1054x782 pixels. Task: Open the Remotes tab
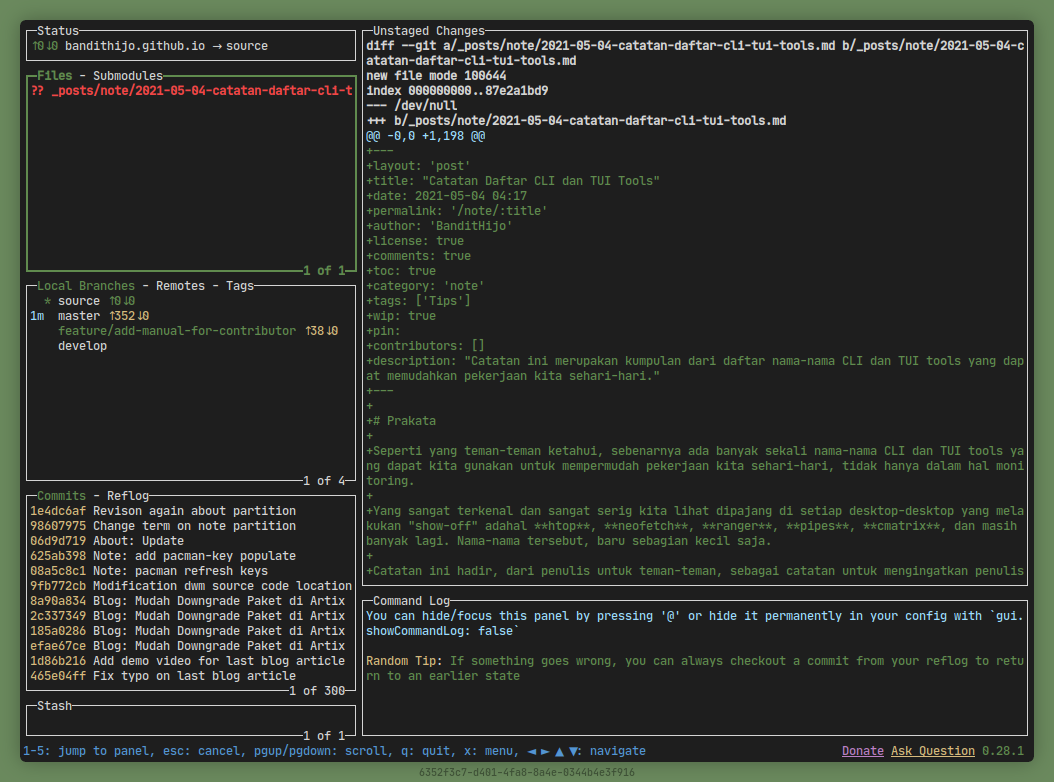point(180,286)
